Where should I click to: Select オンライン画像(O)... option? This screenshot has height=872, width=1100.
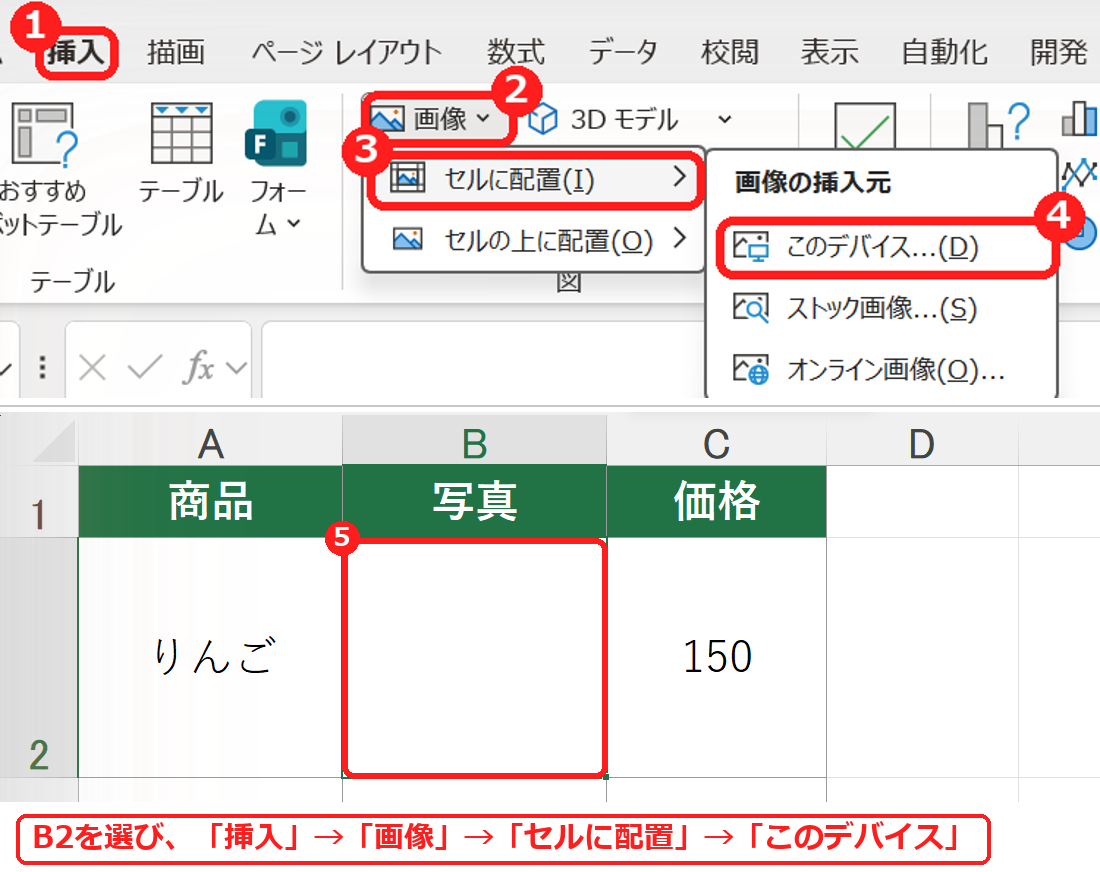click(x=883, y=368)
